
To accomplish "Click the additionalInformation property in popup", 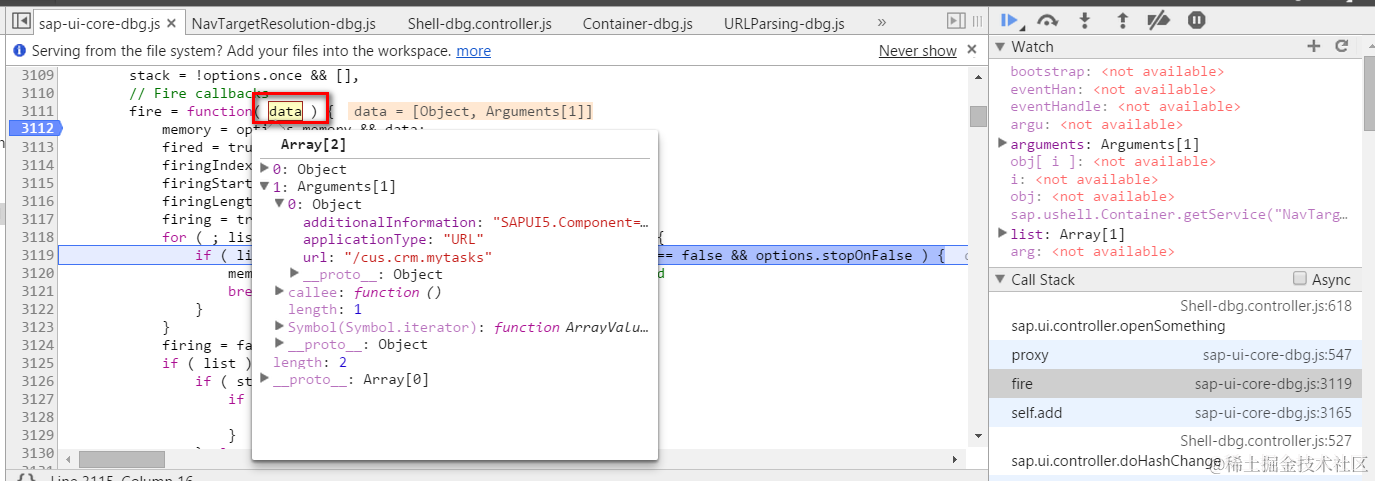I will point(476,222).
